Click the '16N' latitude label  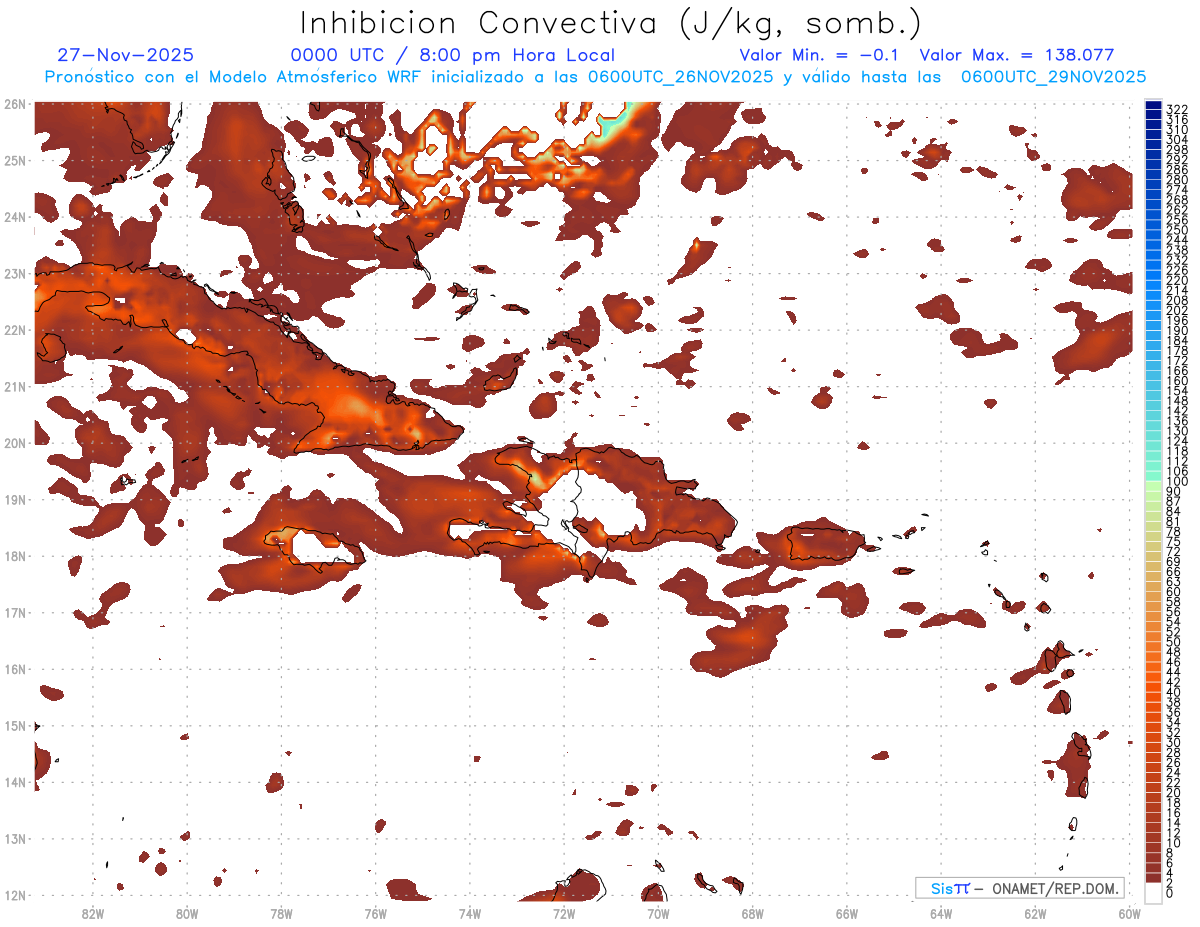tap(15, 669)
